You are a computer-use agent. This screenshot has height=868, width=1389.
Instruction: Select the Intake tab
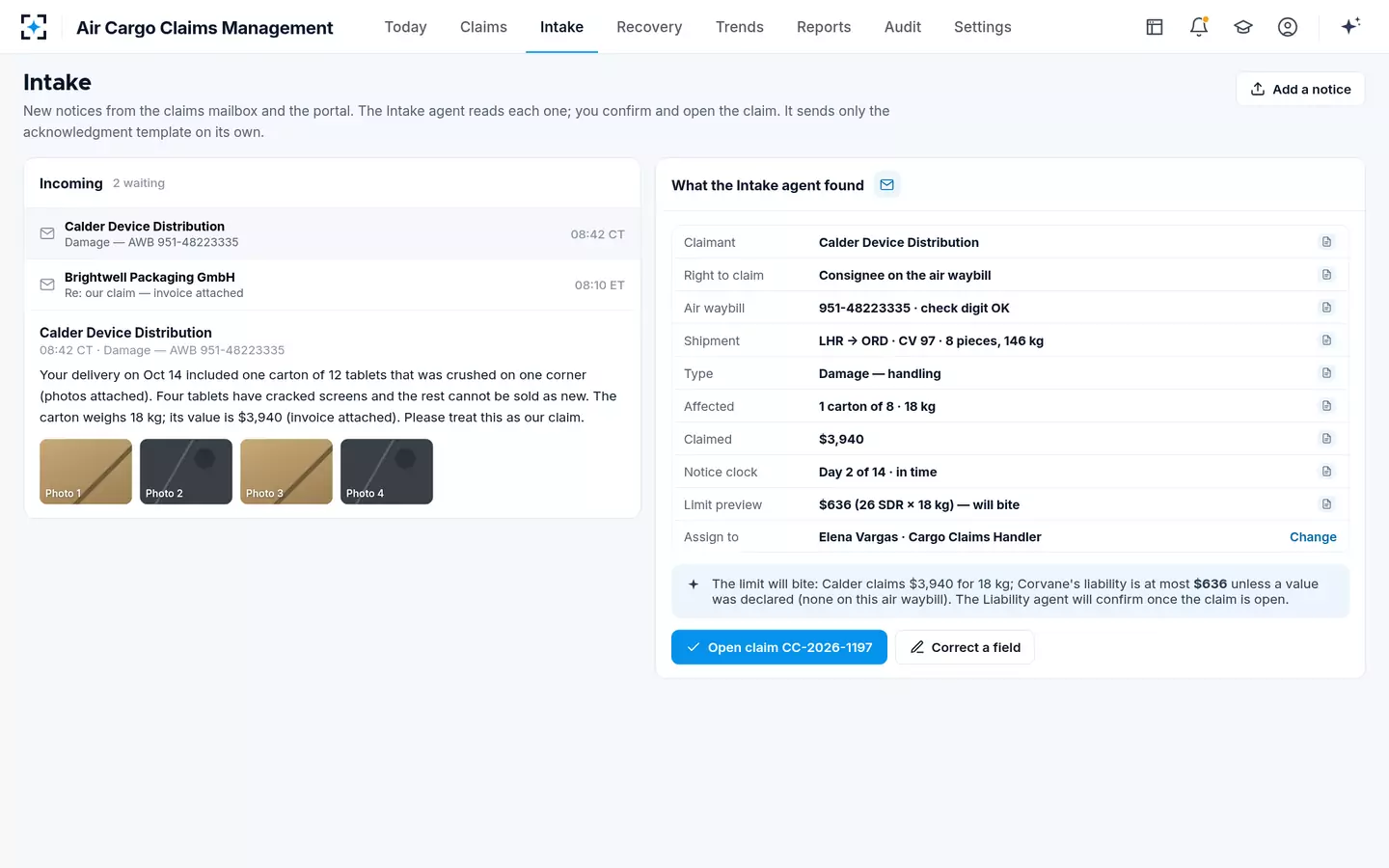[x=561, y=27]
